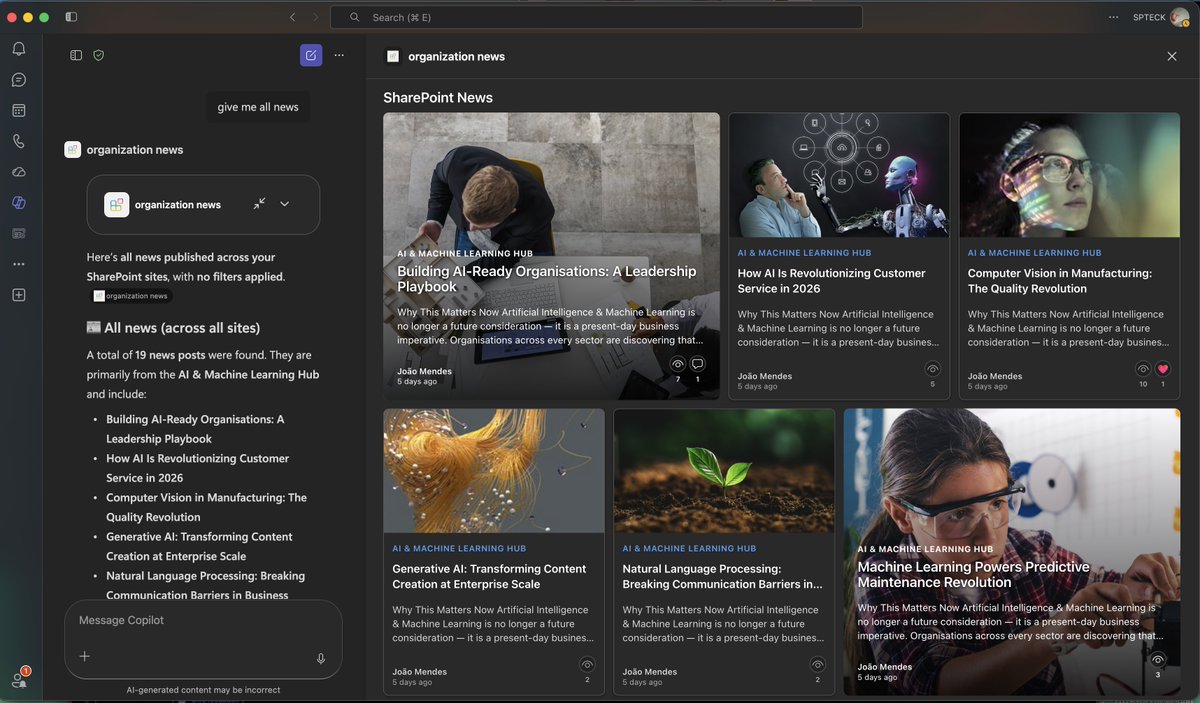Open the app icon below Copilot in the sidebar
The image size is (1200, 703).
[x=18, y=233]
